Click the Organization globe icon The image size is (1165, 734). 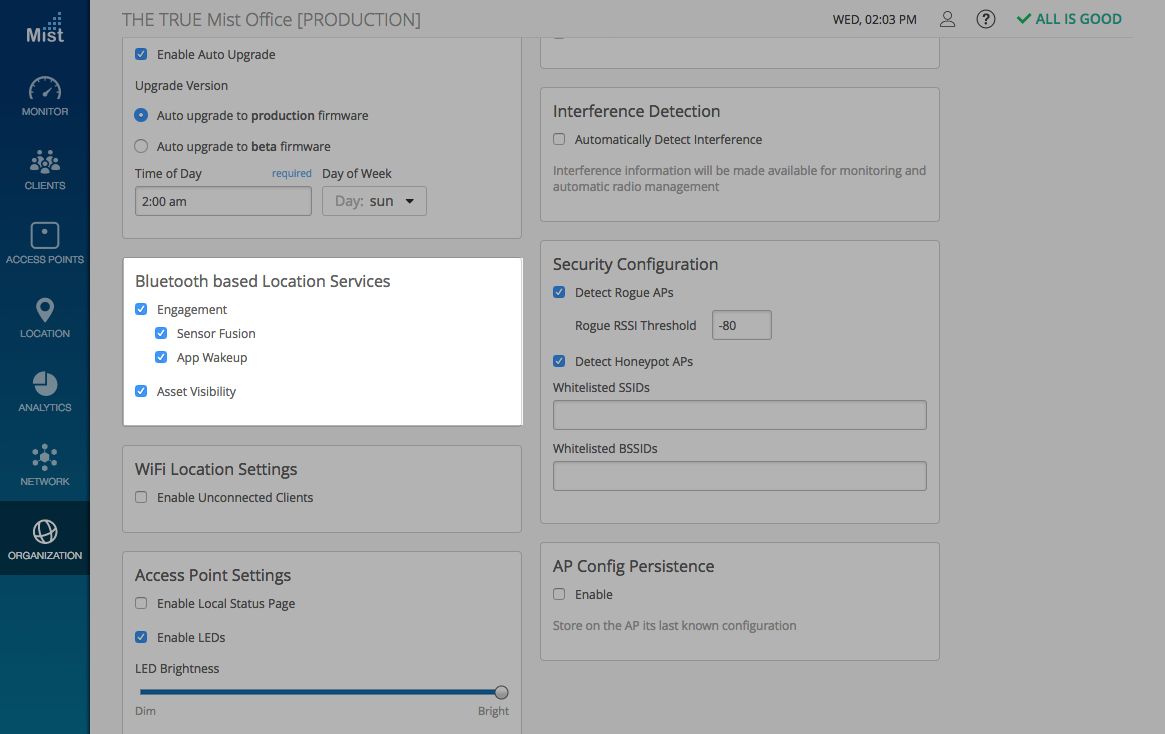tap(45, 532)
